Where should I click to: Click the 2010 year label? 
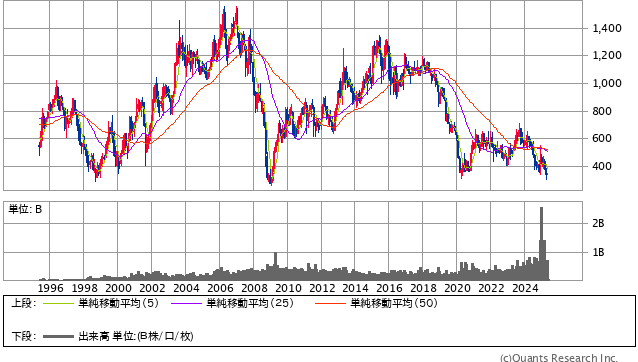point(288,288)
